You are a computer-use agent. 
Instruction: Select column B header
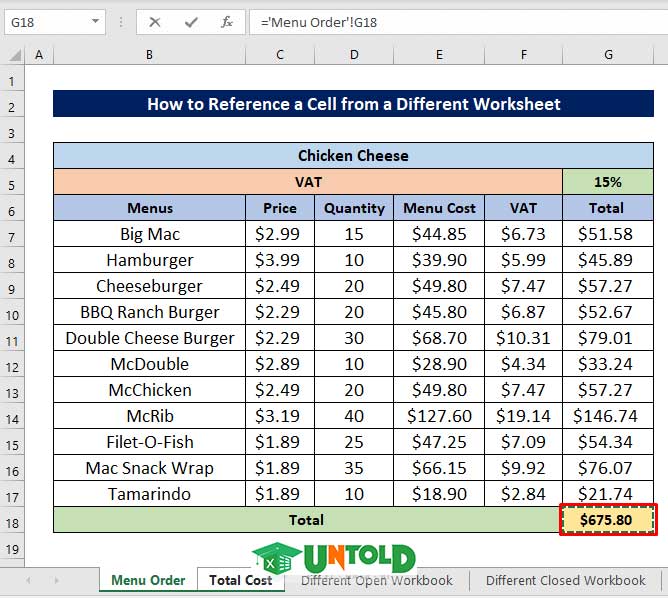point(149,55)
